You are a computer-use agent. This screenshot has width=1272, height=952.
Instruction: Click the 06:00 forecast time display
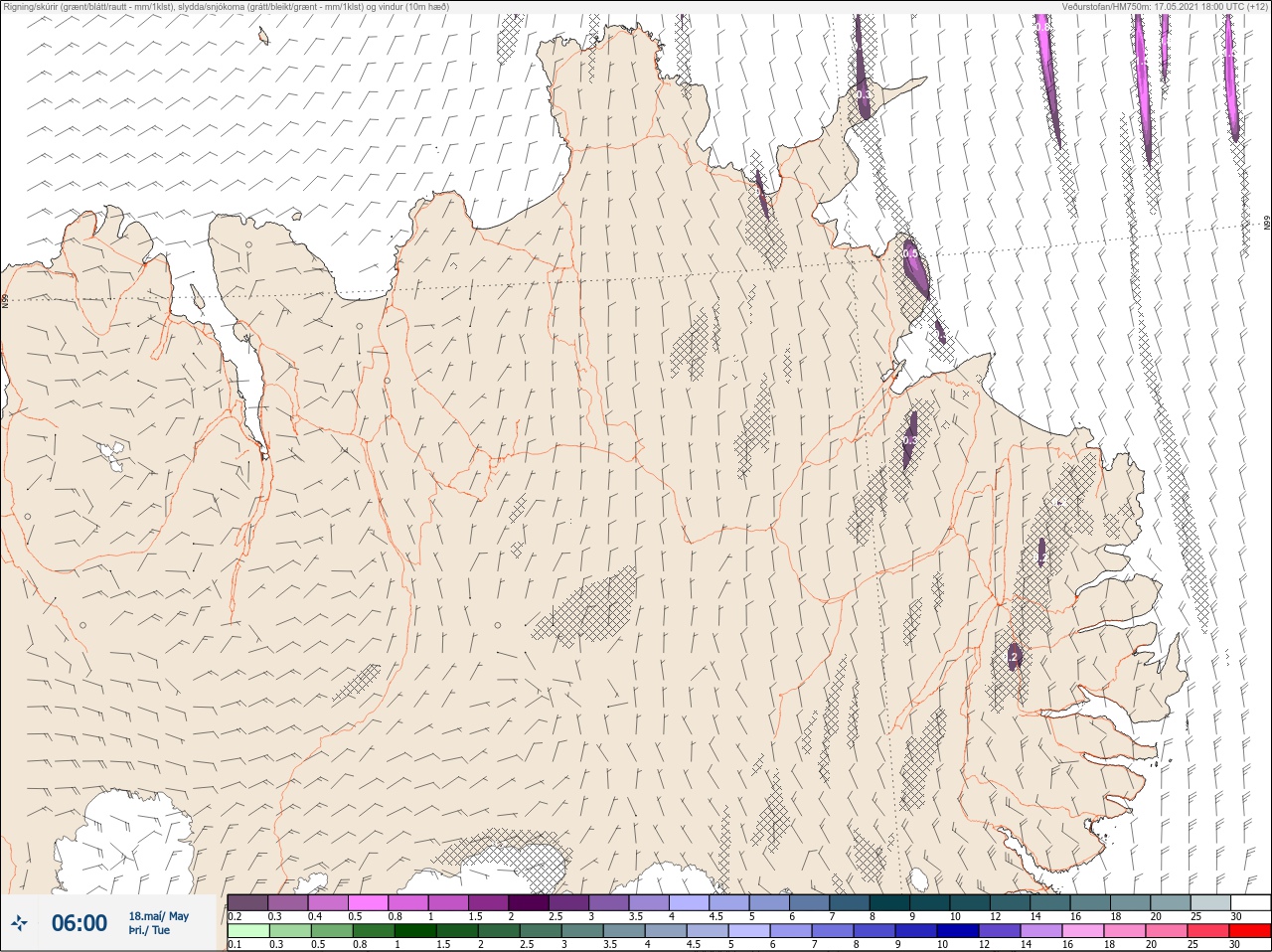click(79, 923)
